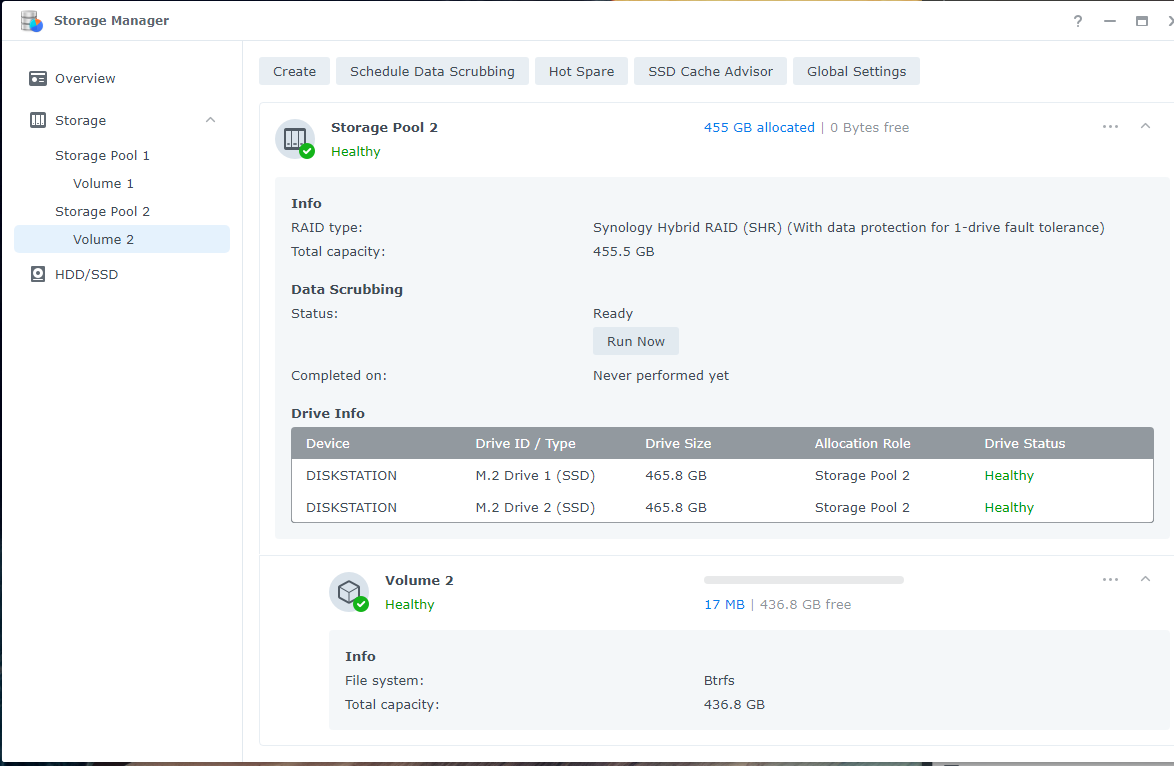Click the Ready scrubbing status value
Image resolution: width=1174 pixels, height=766 pixels.
[612, 314]
